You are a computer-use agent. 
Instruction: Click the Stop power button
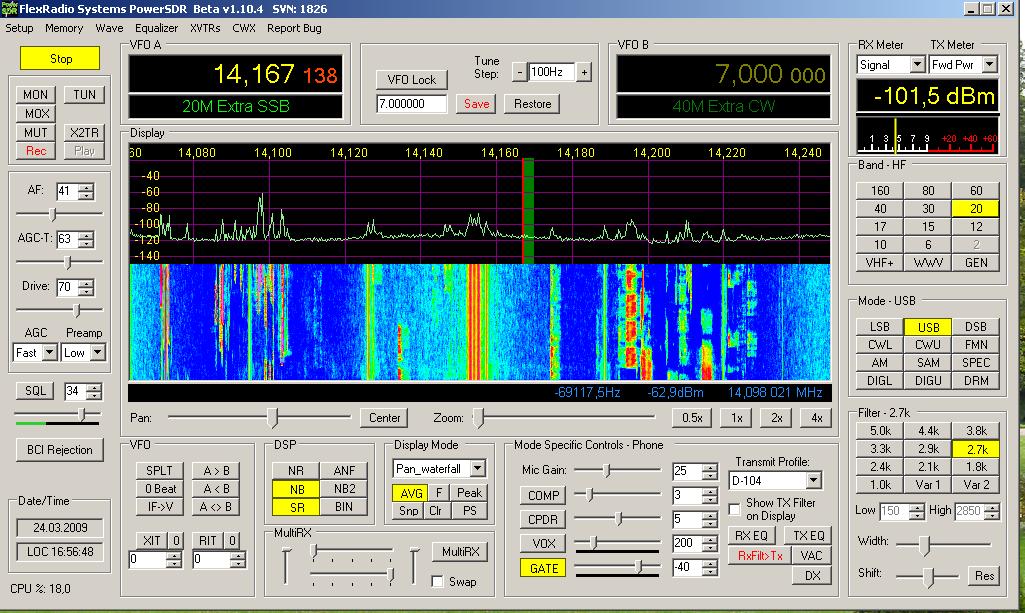(60, 59)
